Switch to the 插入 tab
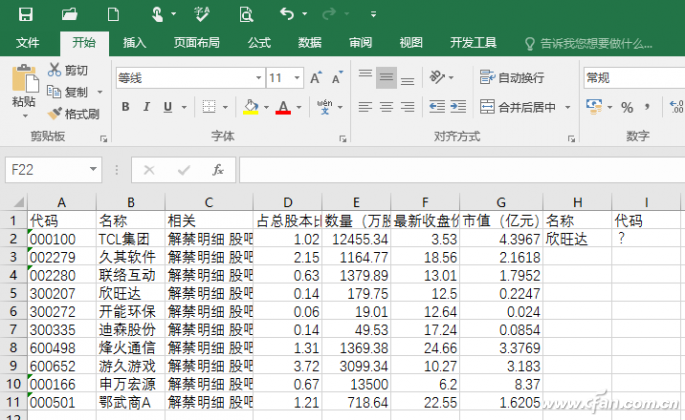685x420 pixels. pyautogui.click(x=134, y=42)
